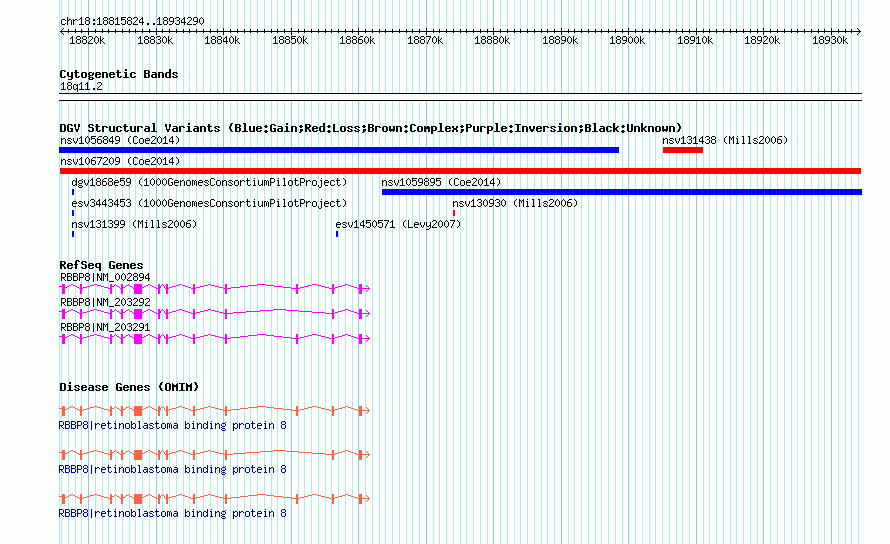Select the nsv1056849 (Coe2014) label
Image resolution: width=890 pixels, height=544 pixels.
pyautogui.click(x=120, y=140)
